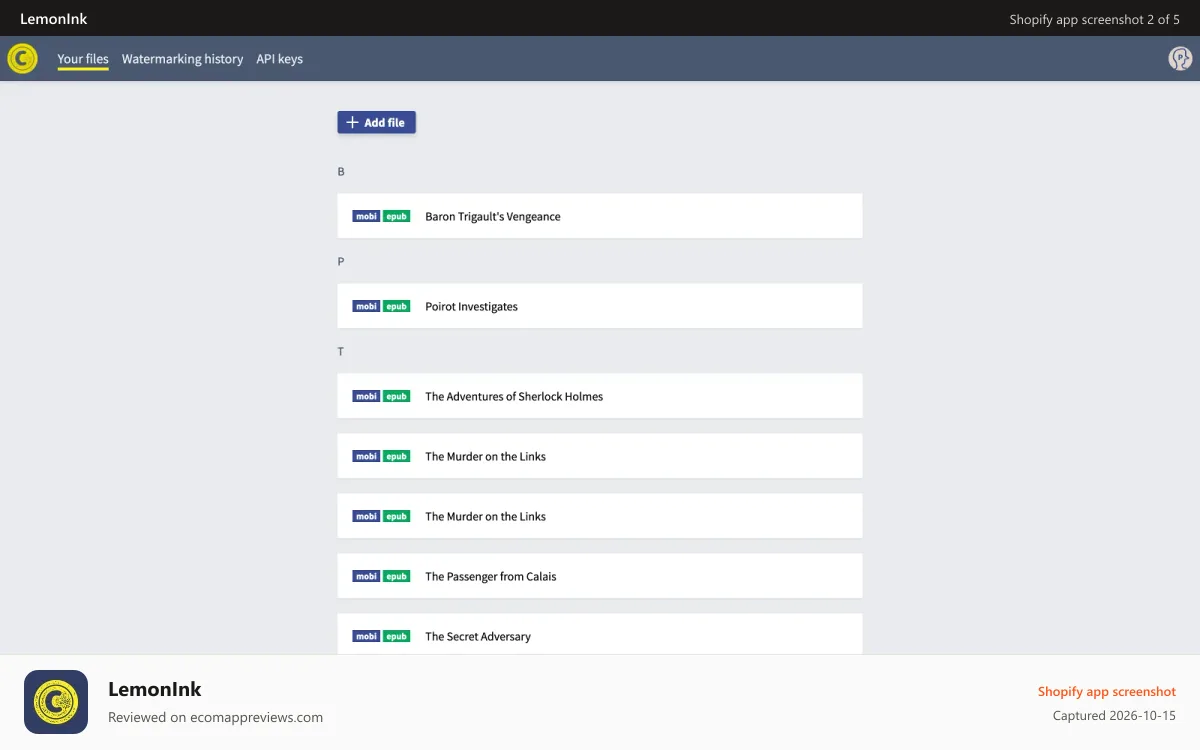This screenshot has width=1200, height=750.
Task: Click the LemonInk heading in footer
Action: pos(155,689)
